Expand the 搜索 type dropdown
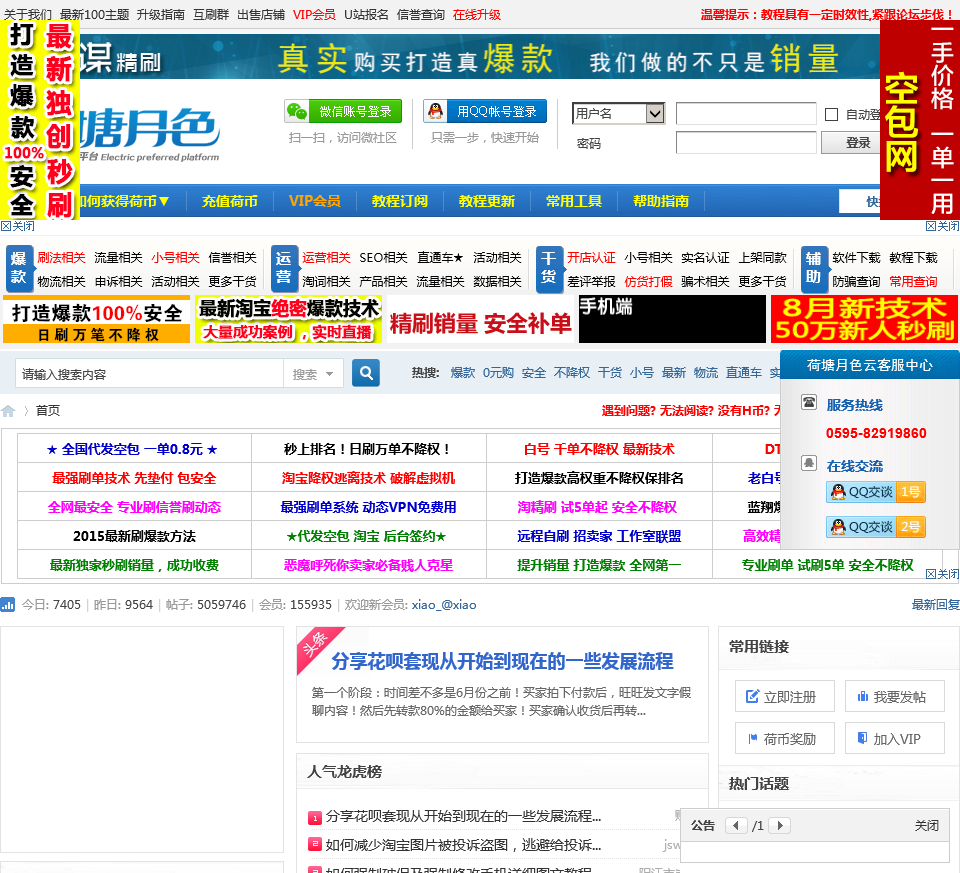Image resolution: width=960 pixels, height=873 pixels. (x=314, y=374)
